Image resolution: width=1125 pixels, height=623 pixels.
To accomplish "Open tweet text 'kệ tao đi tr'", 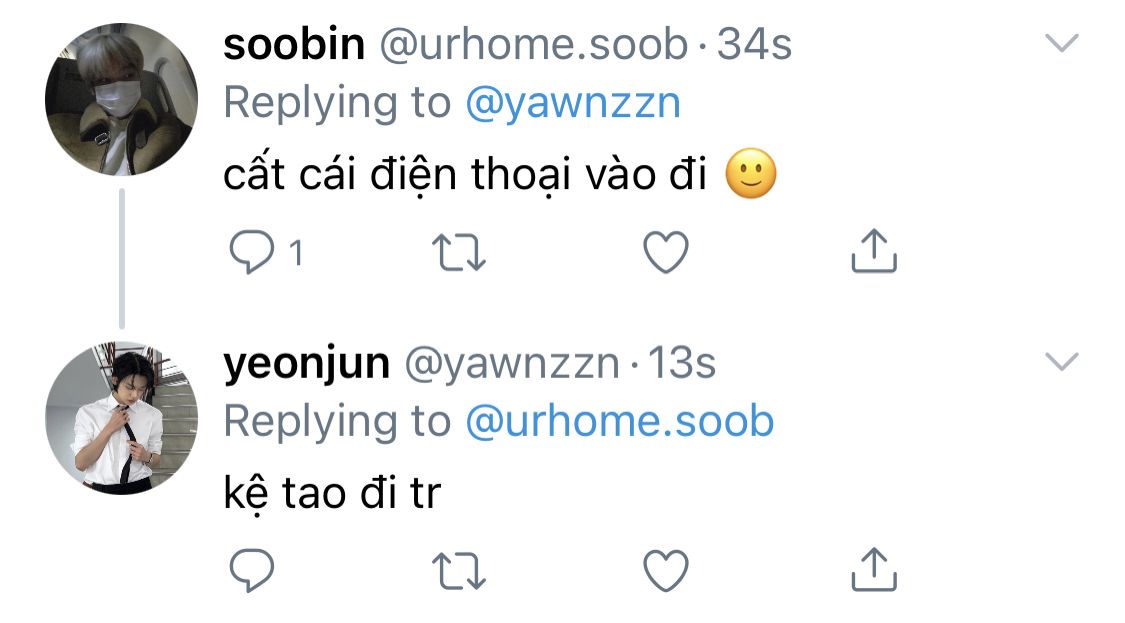I will click(332, 492).
